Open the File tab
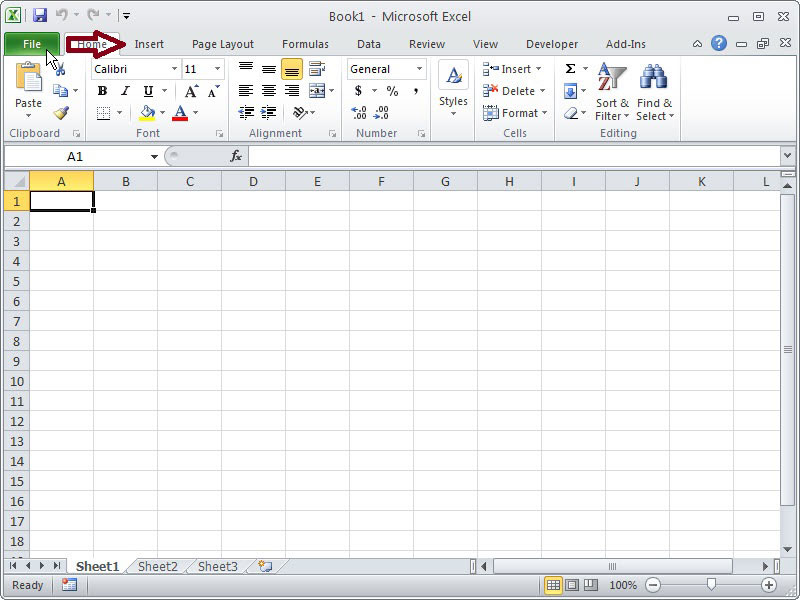This screenshot has width=800, height=600. (x=32, y=44)
